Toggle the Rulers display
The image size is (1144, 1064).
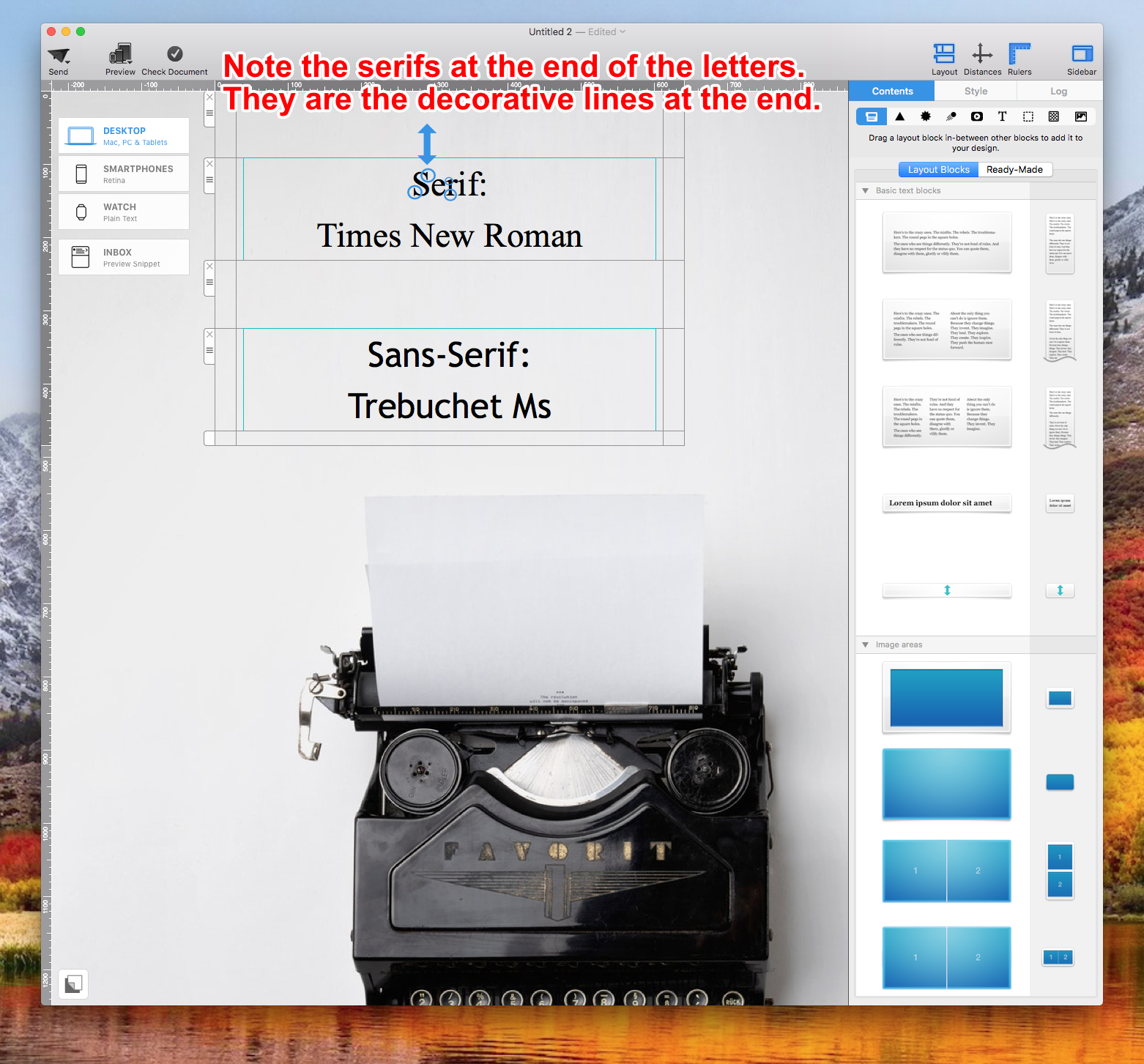click(1019, 53)
